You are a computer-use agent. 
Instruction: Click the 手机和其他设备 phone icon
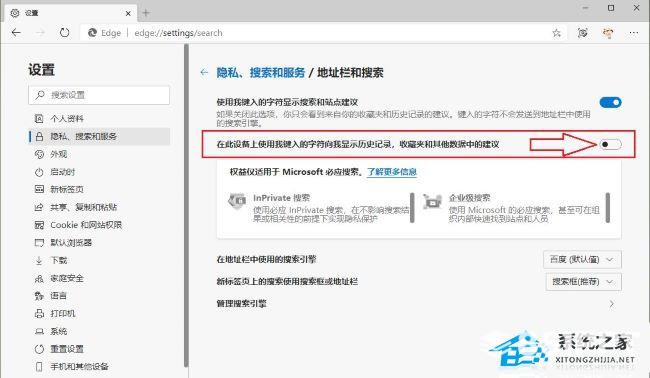[39, 367]
